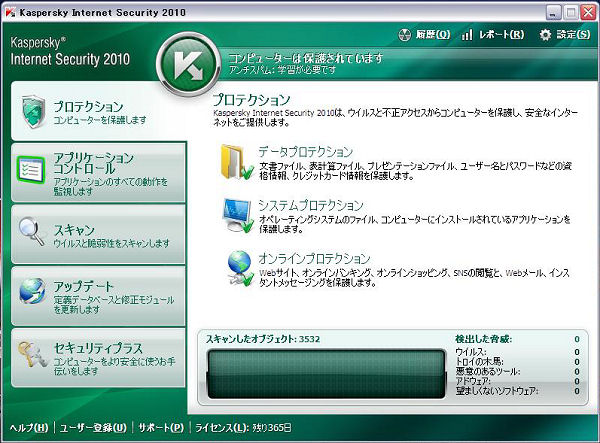Viewport: 600px width, 443px height.
Task: Open the アップデート section
Action: pyautogui.click(x=98, y=296)
